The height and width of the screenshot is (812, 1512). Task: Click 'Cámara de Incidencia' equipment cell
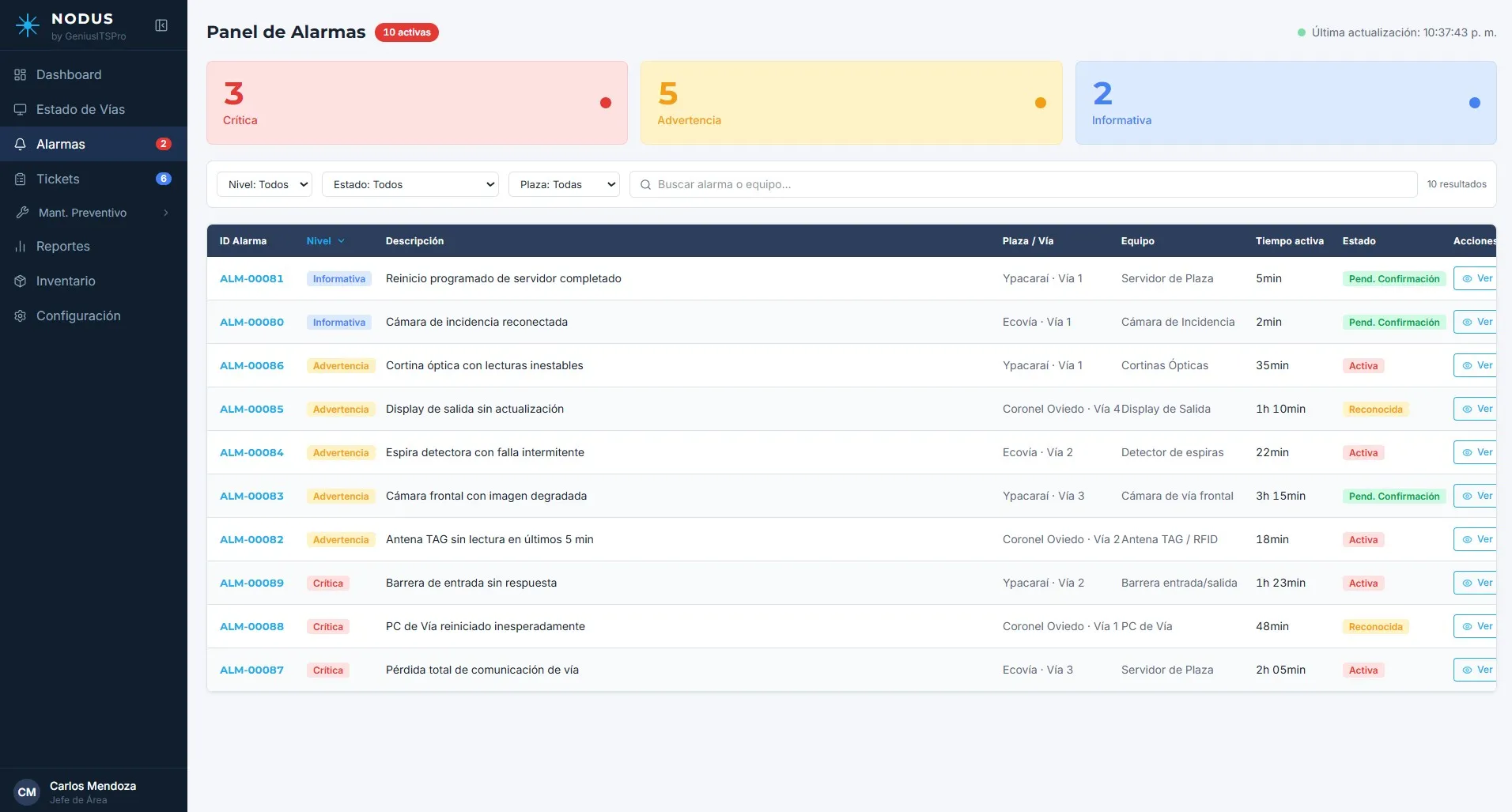coord(1177,322)
